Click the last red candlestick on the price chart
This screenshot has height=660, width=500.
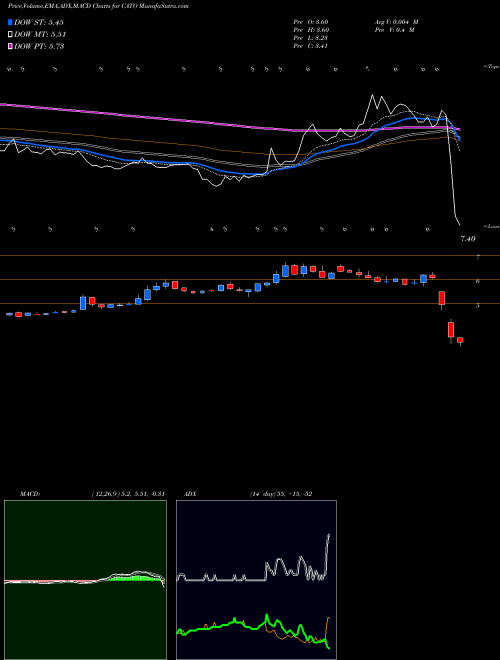click(460, 340)
